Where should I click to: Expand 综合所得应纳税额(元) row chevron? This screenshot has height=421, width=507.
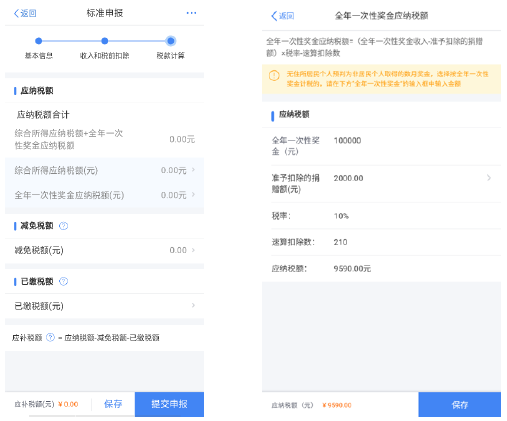coord(193,170)
